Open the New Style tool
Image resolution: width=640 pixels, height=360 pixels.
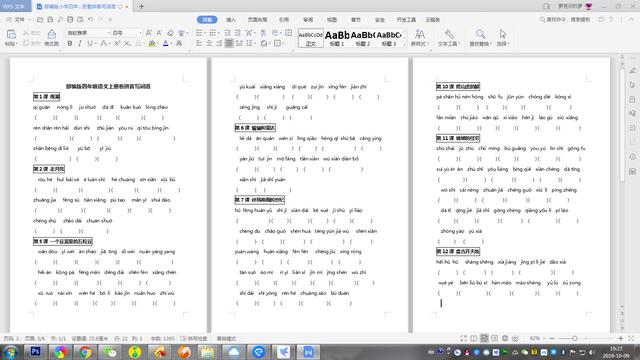click(419, 37)
